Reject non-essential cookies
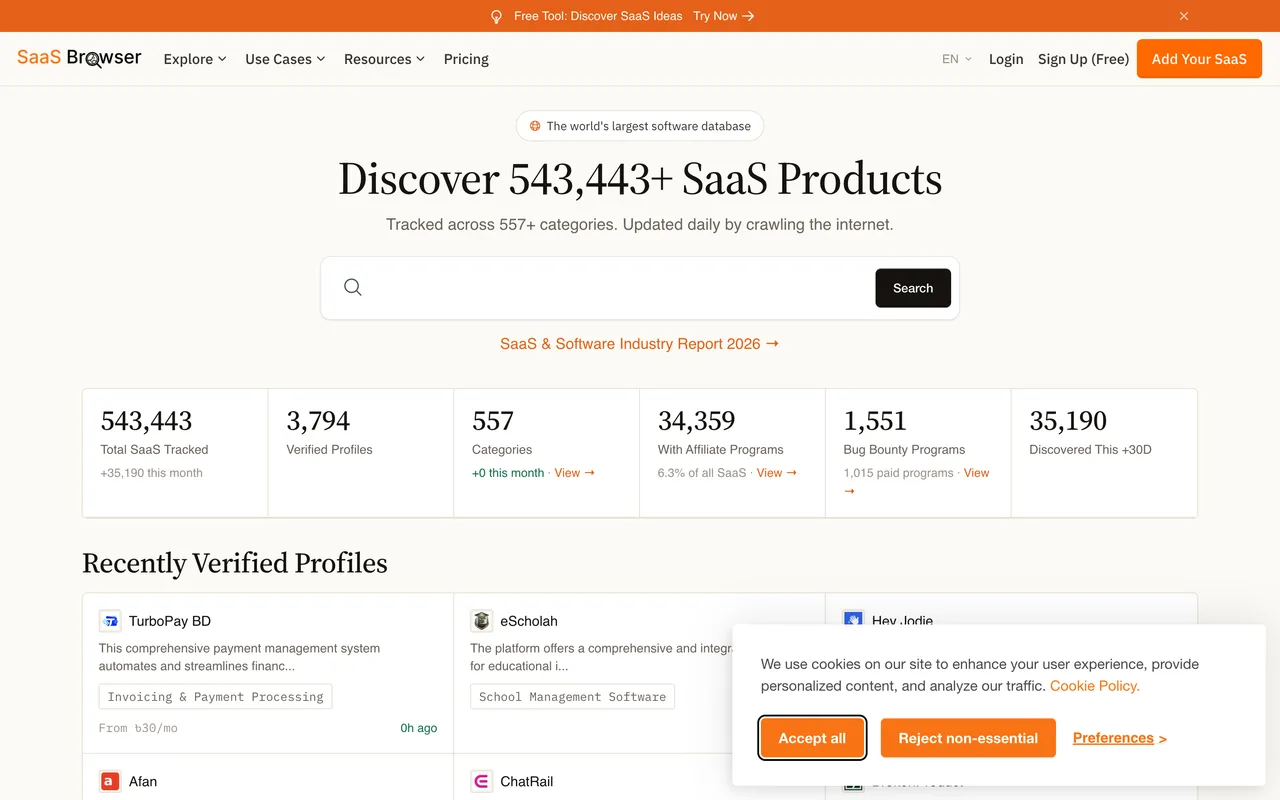 click(968, 738)
